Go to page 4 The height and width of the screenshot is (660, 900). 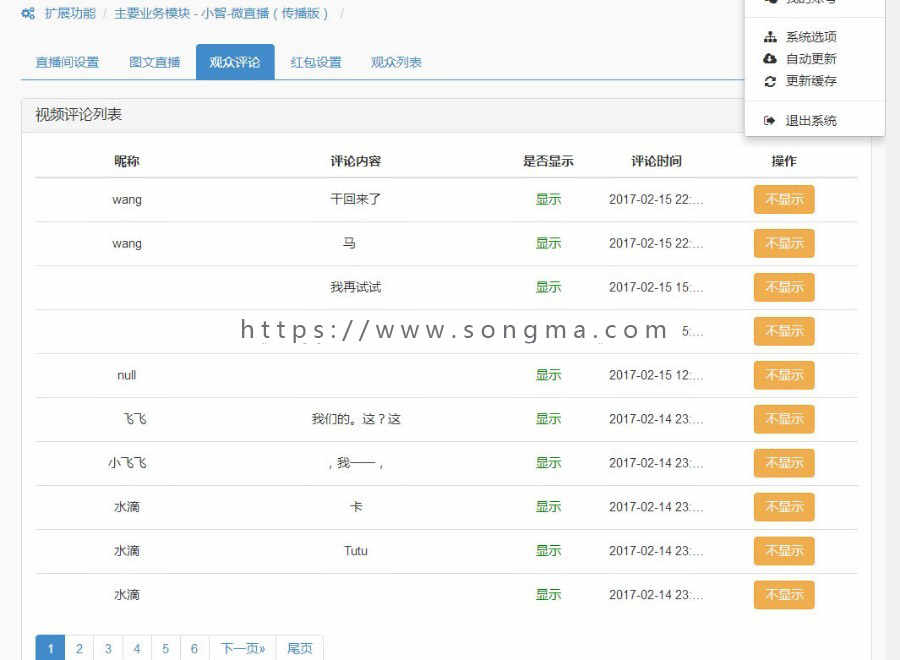[137, 649]
